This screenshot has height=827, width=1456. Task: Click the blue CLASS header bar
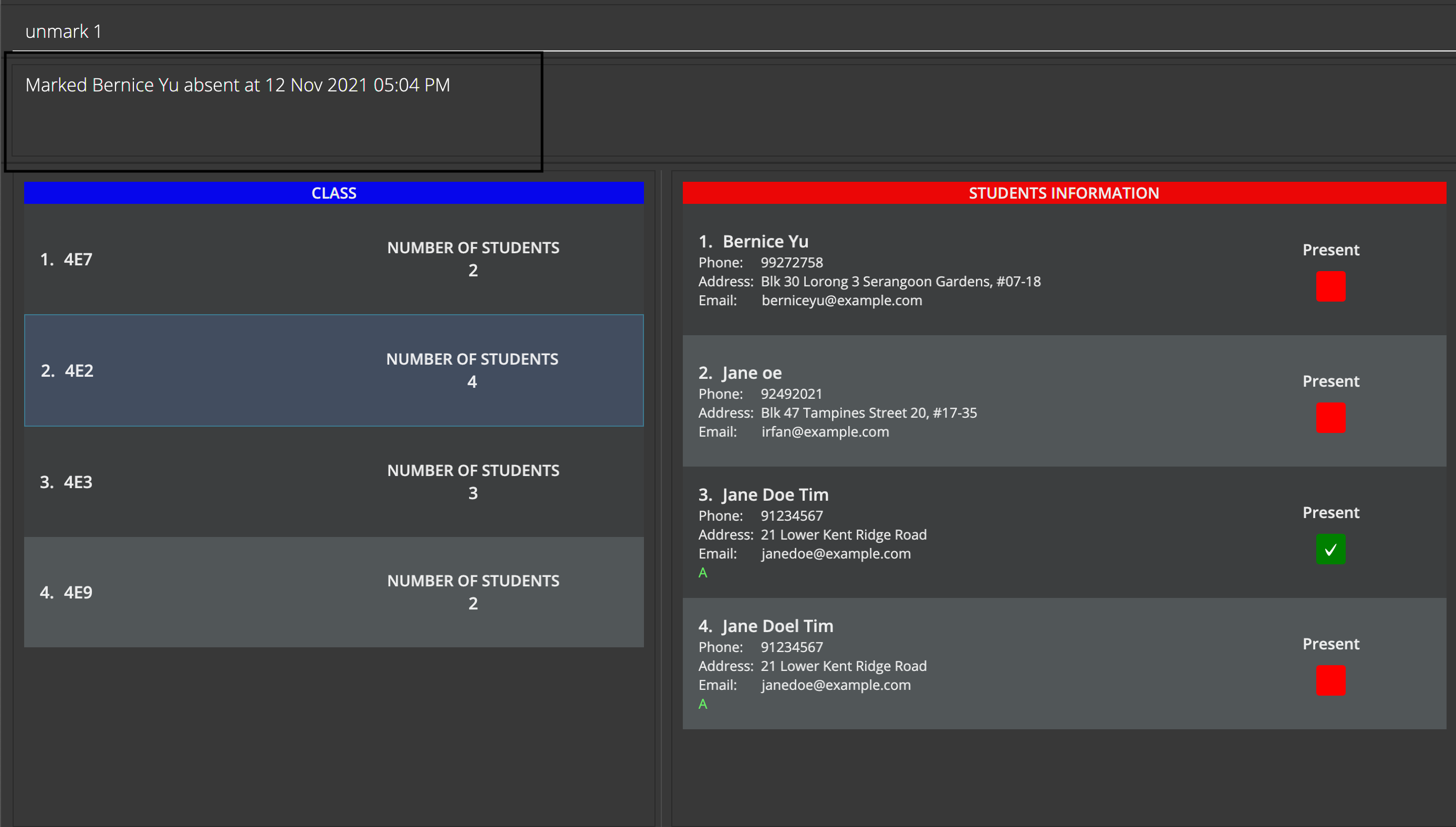point(333,193)
